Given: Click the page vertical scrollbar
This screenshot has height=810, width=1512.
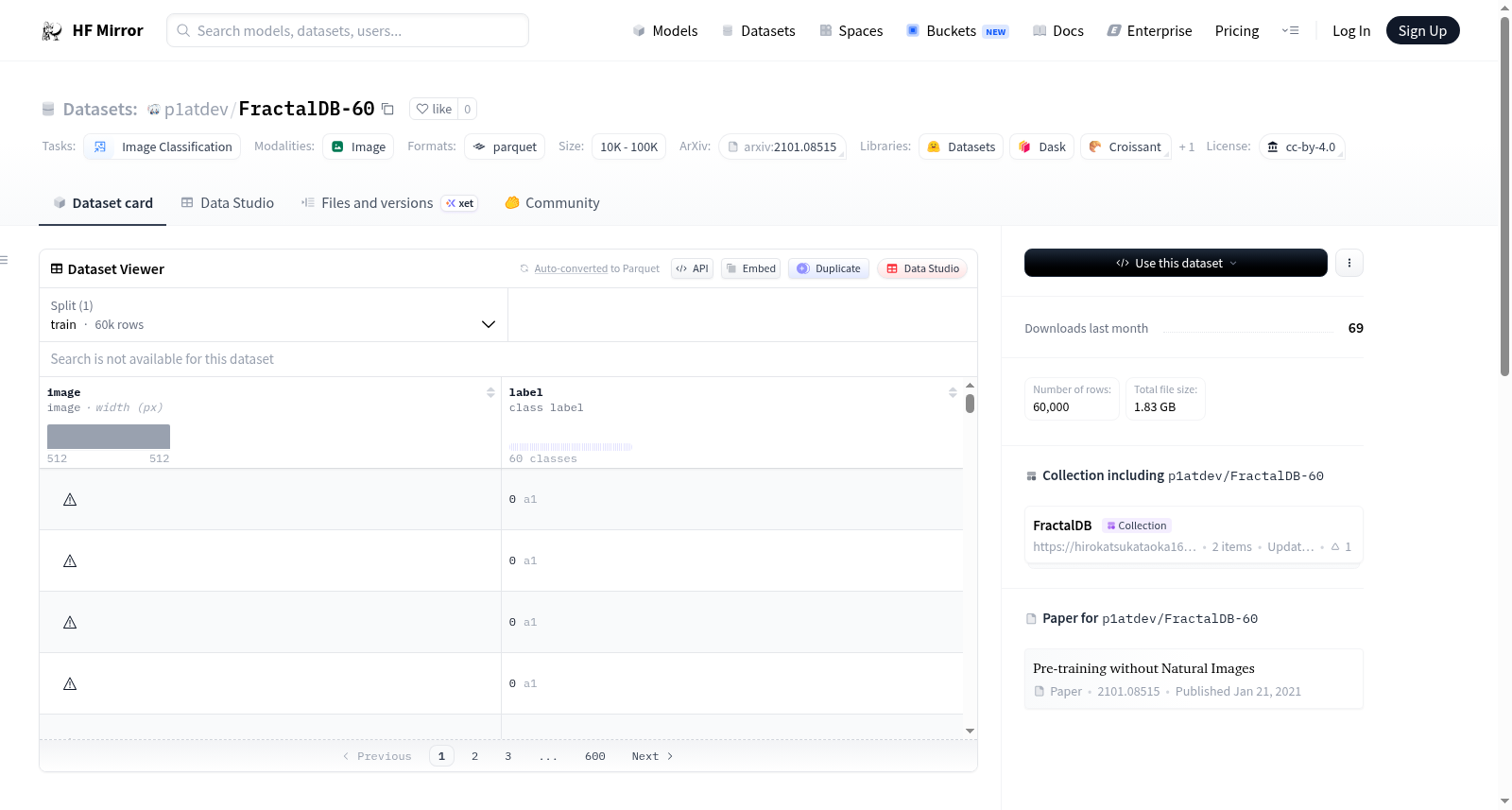Looking at the screenshot, I should pos(1505,198).
